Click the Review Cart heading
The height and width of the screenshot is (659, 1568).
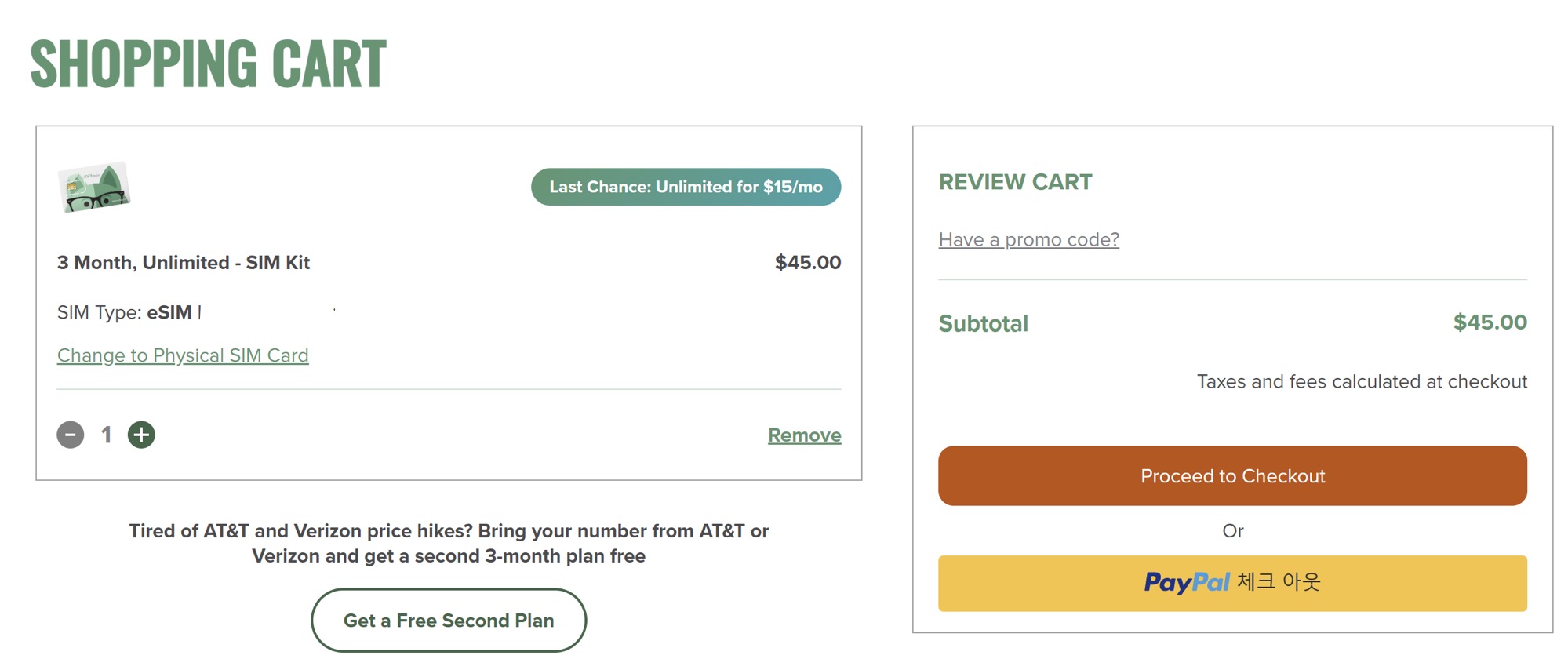point(1015,182)
